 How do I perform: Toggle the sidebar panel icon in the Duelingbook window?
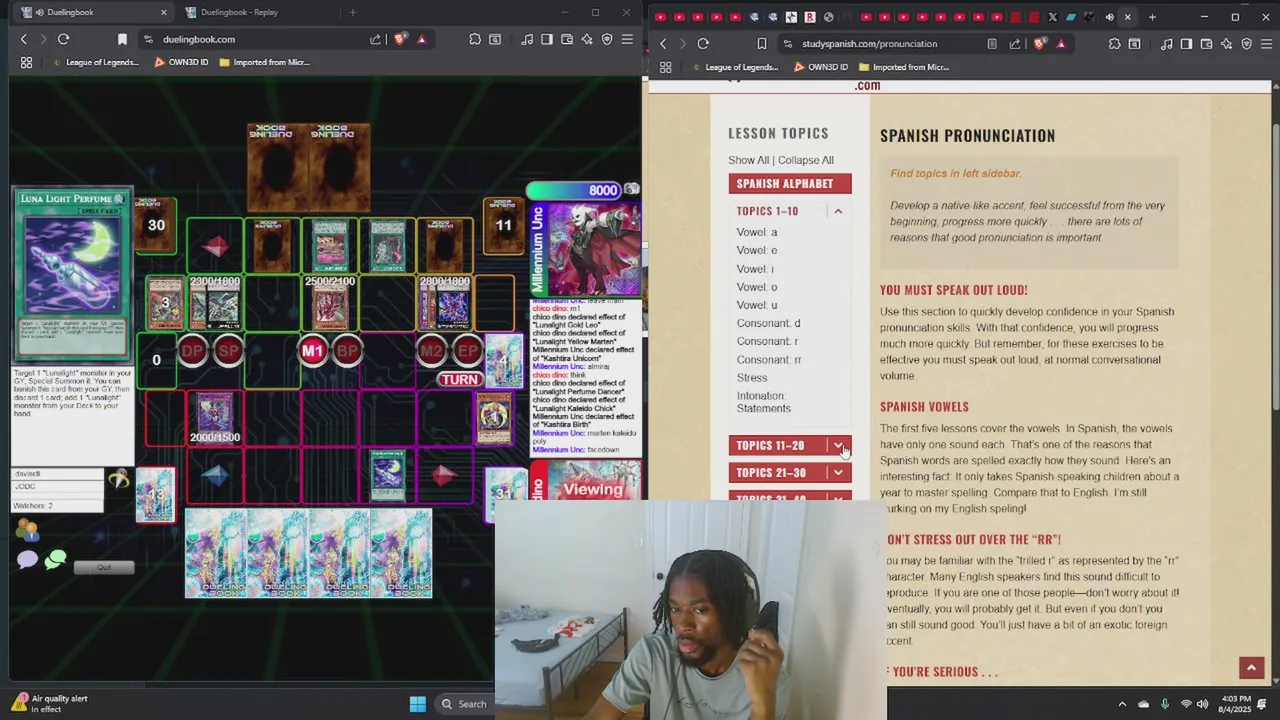pos(547,39)
